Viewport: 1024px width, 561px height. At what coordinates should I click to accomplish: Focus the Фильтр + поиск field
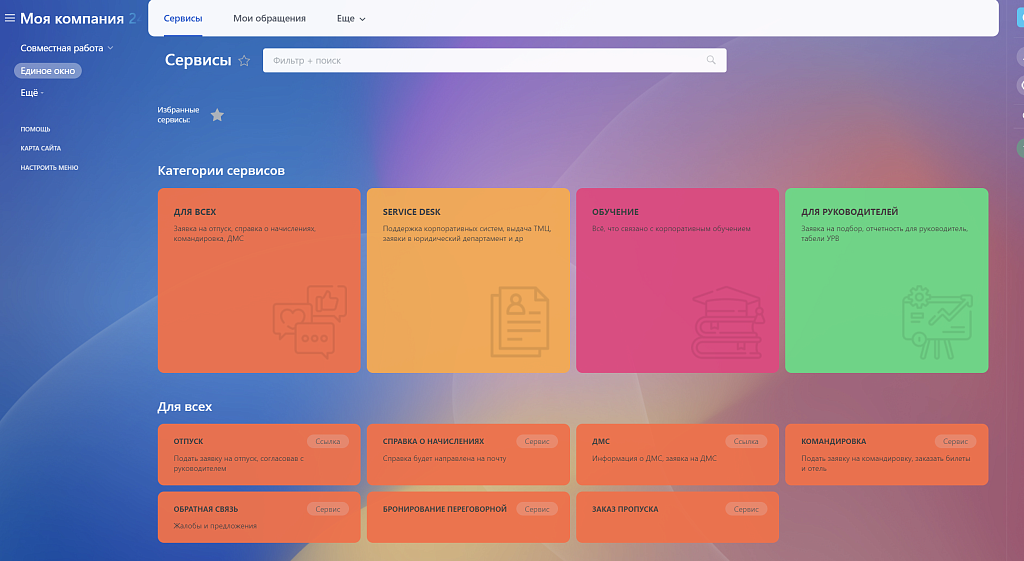[494, 60]
